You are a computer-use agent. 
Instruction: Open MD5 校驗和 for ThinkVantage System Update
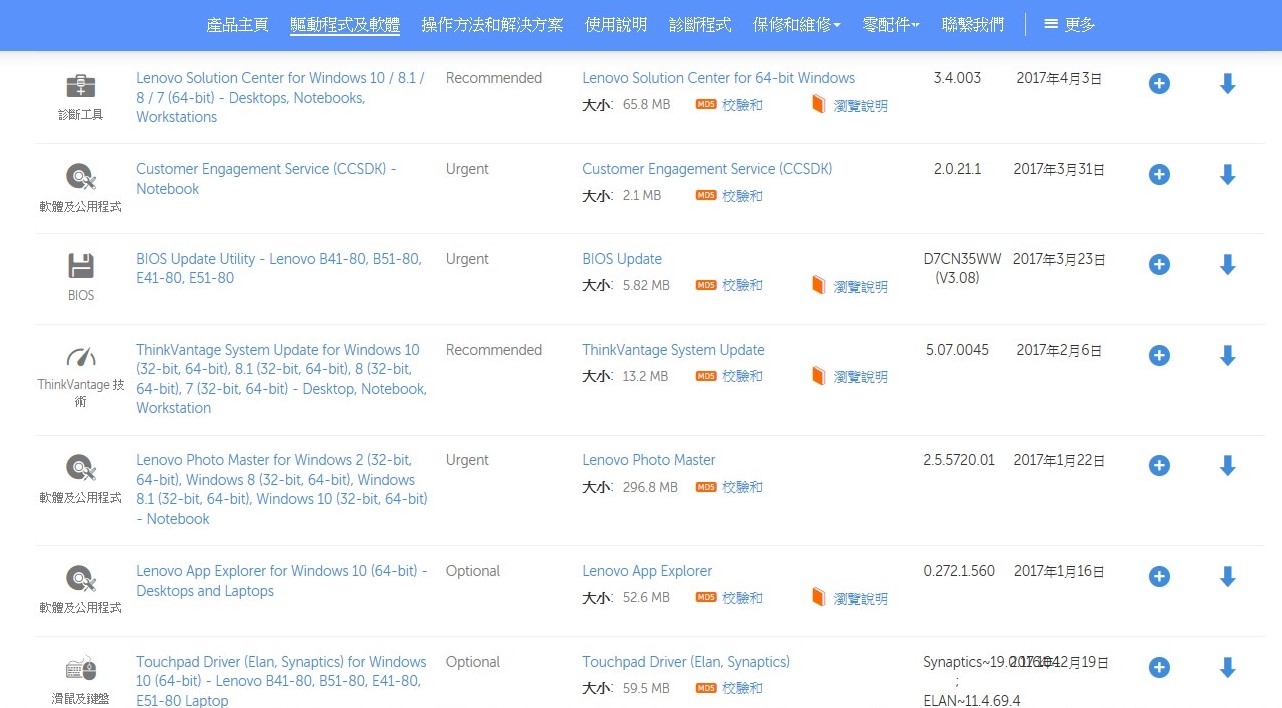pyautogui.click(x=729, y=376)
